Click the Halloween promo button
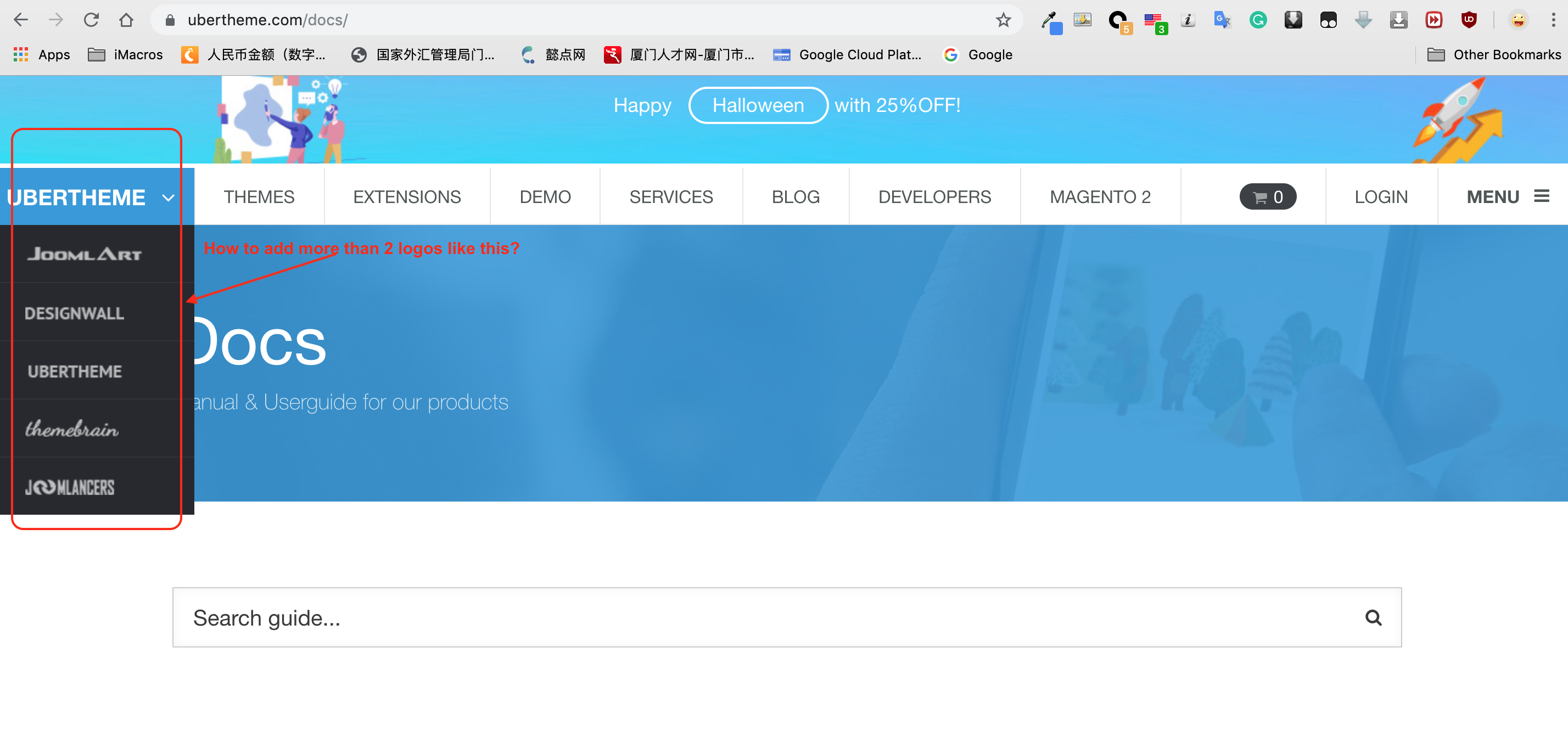This screenshot has height=743, width=1568. tap(758, 105)
